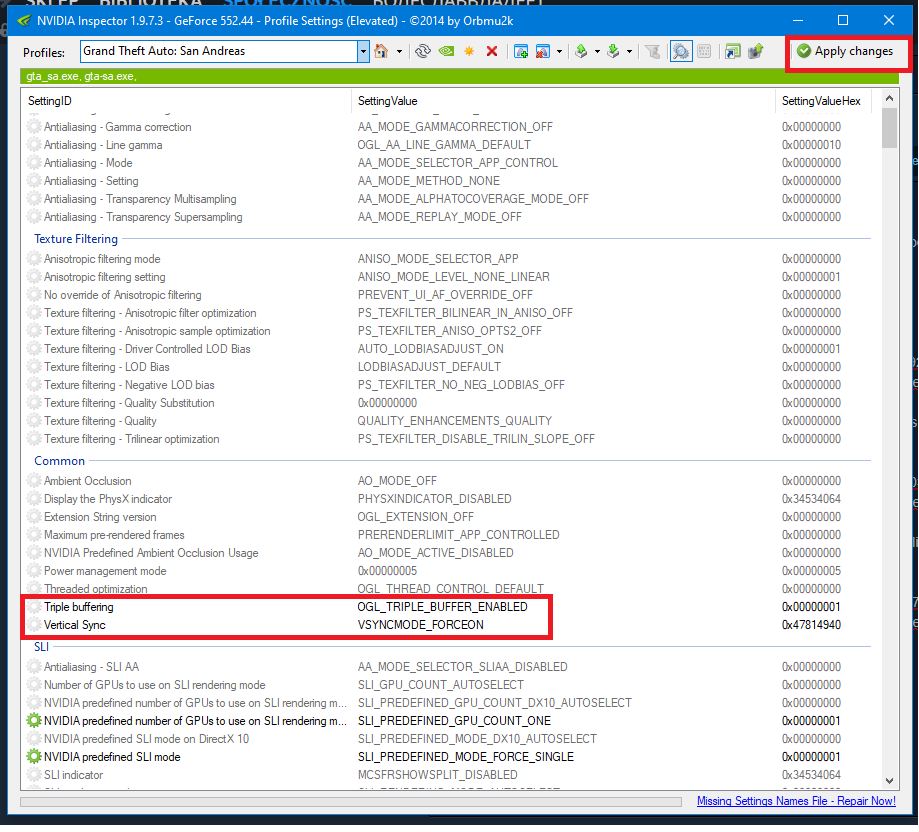Click scroll up arrow of settings list
This screenshot has height=832, width=919.
tap(889, 98)
